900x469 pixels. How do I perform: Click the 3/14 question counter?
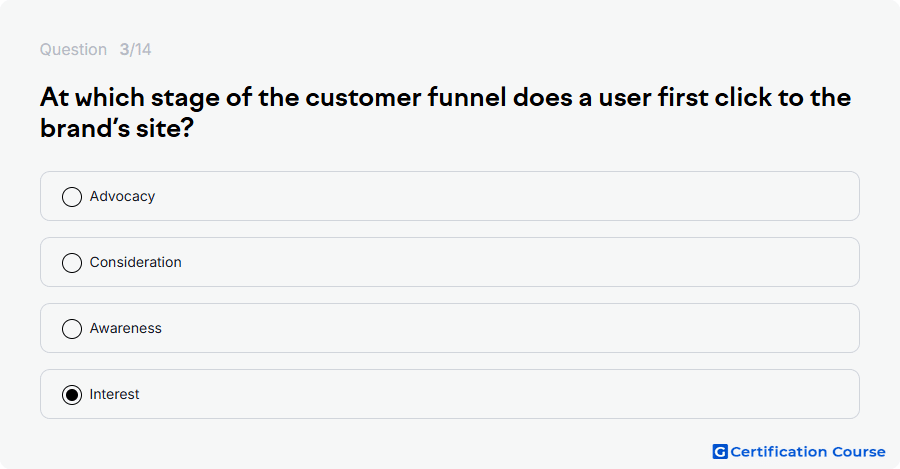pos(135,49)
